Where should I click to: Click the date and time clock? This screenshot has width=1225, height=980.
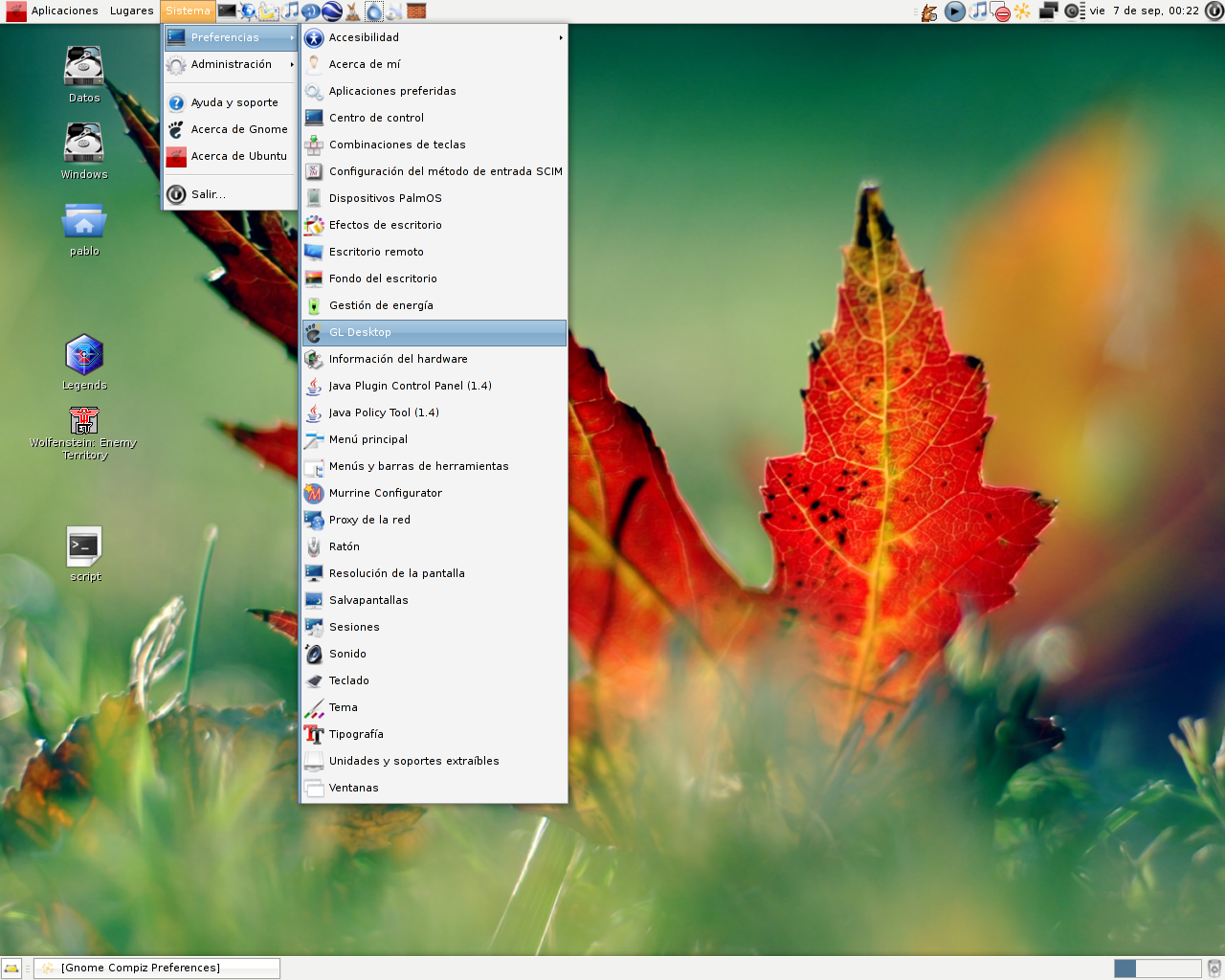click(x=1145, y=11)
